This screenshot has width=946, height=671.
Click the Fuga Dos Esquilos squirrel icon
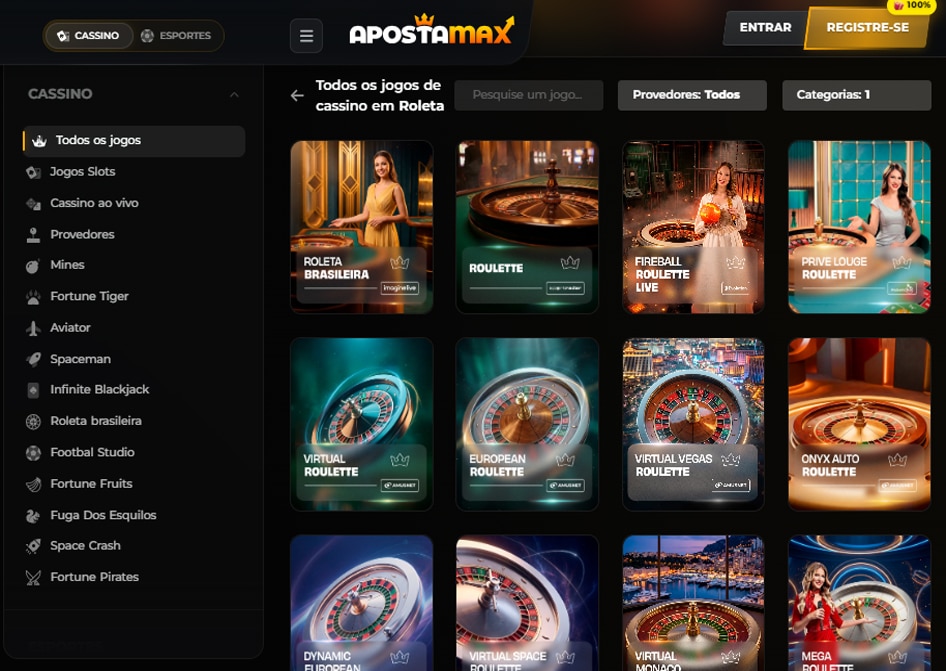pos(33,516)
